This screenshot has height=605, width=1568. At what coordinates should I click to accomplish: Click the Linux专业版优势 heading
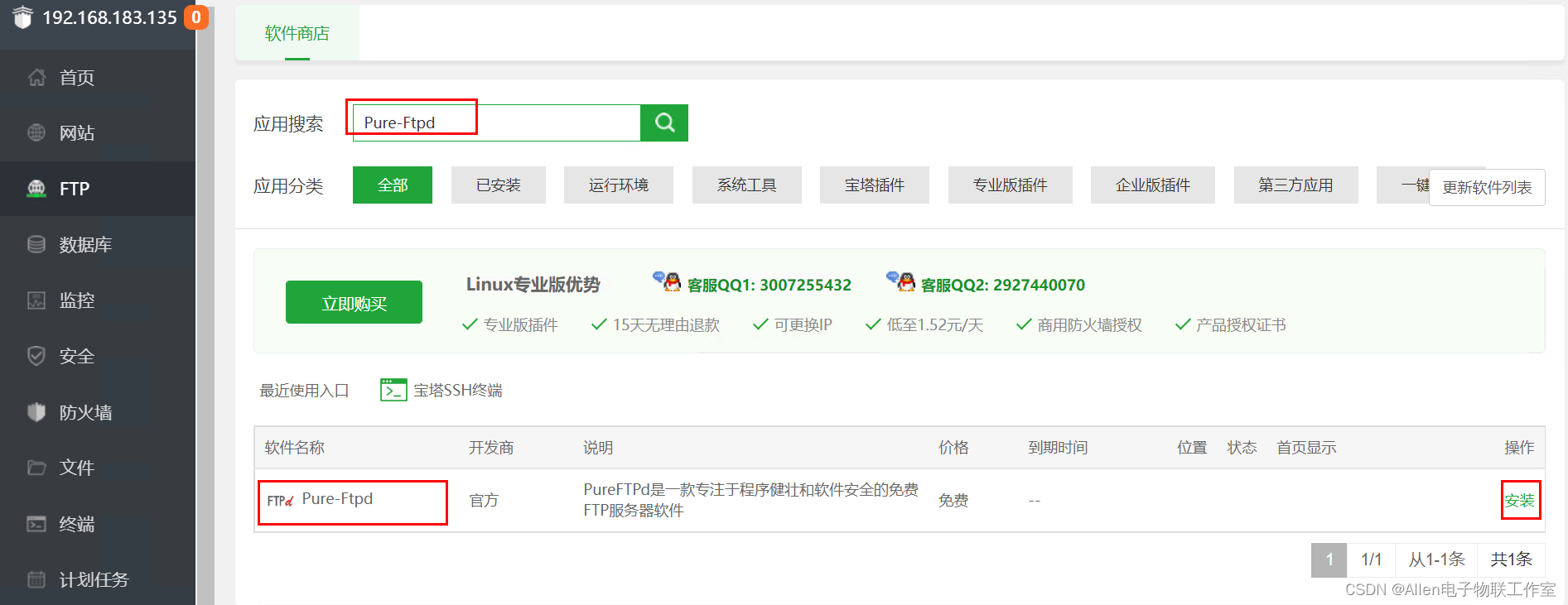pos(533,285)
